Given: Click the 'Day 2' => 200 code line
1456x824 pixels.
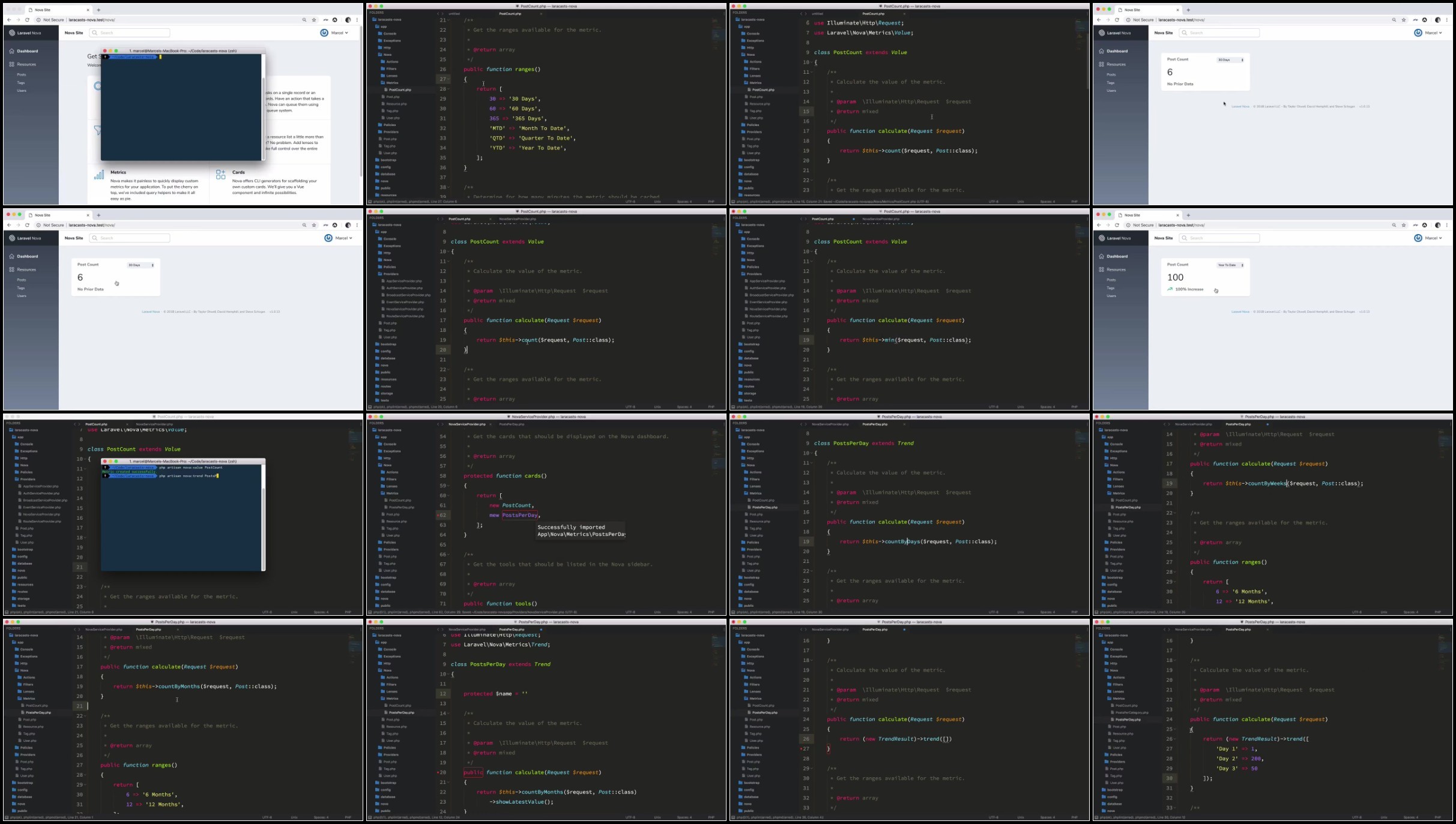Looking at the screenshot, I should click(x=1239, y=759).
